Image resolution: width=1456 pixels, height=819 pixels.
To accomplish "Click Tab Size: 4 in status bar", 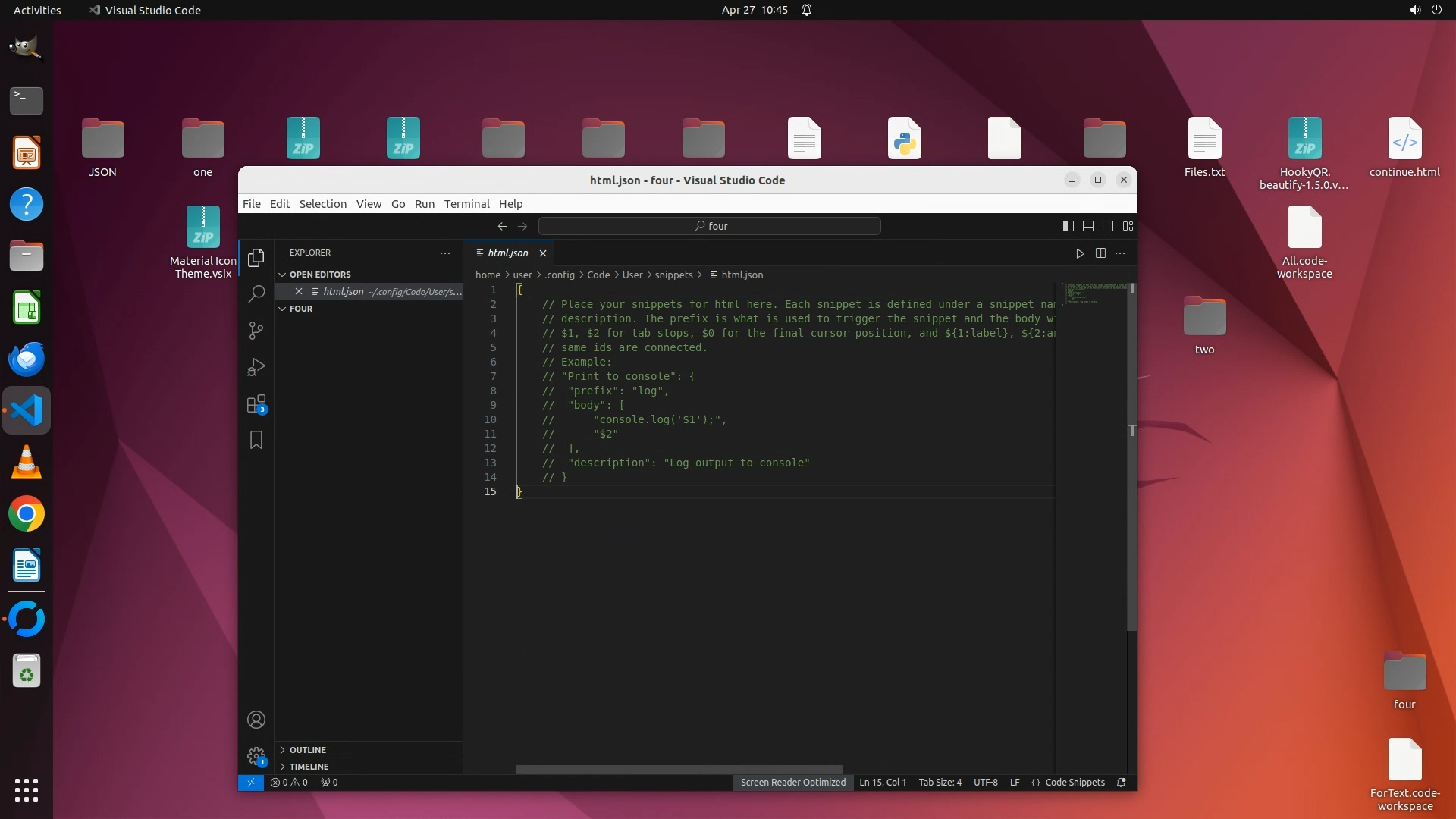I will (940, 783).
